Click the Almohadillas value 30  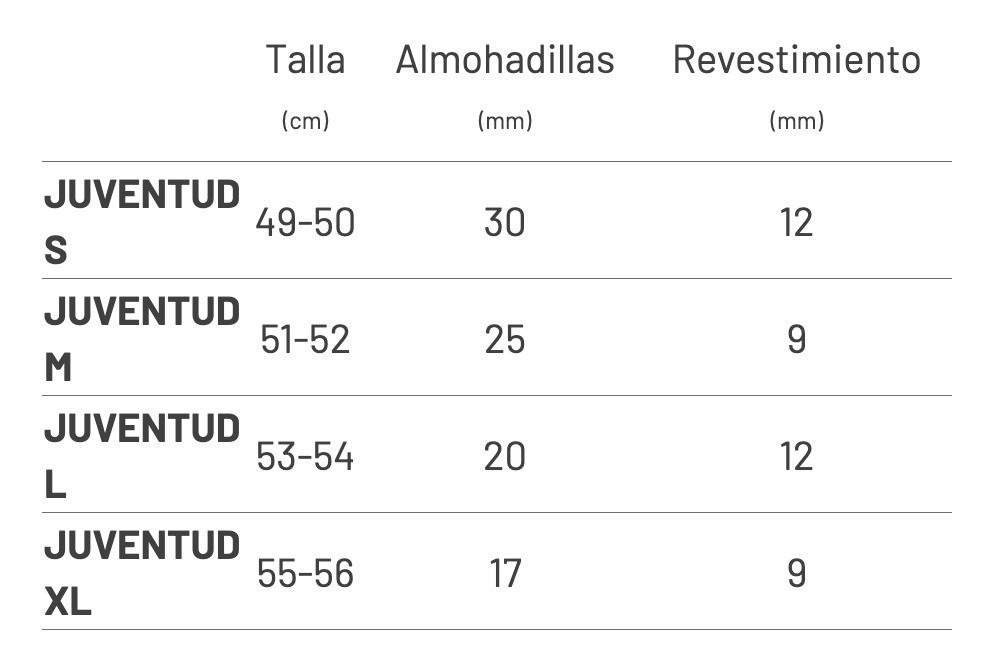click(505, 222)
